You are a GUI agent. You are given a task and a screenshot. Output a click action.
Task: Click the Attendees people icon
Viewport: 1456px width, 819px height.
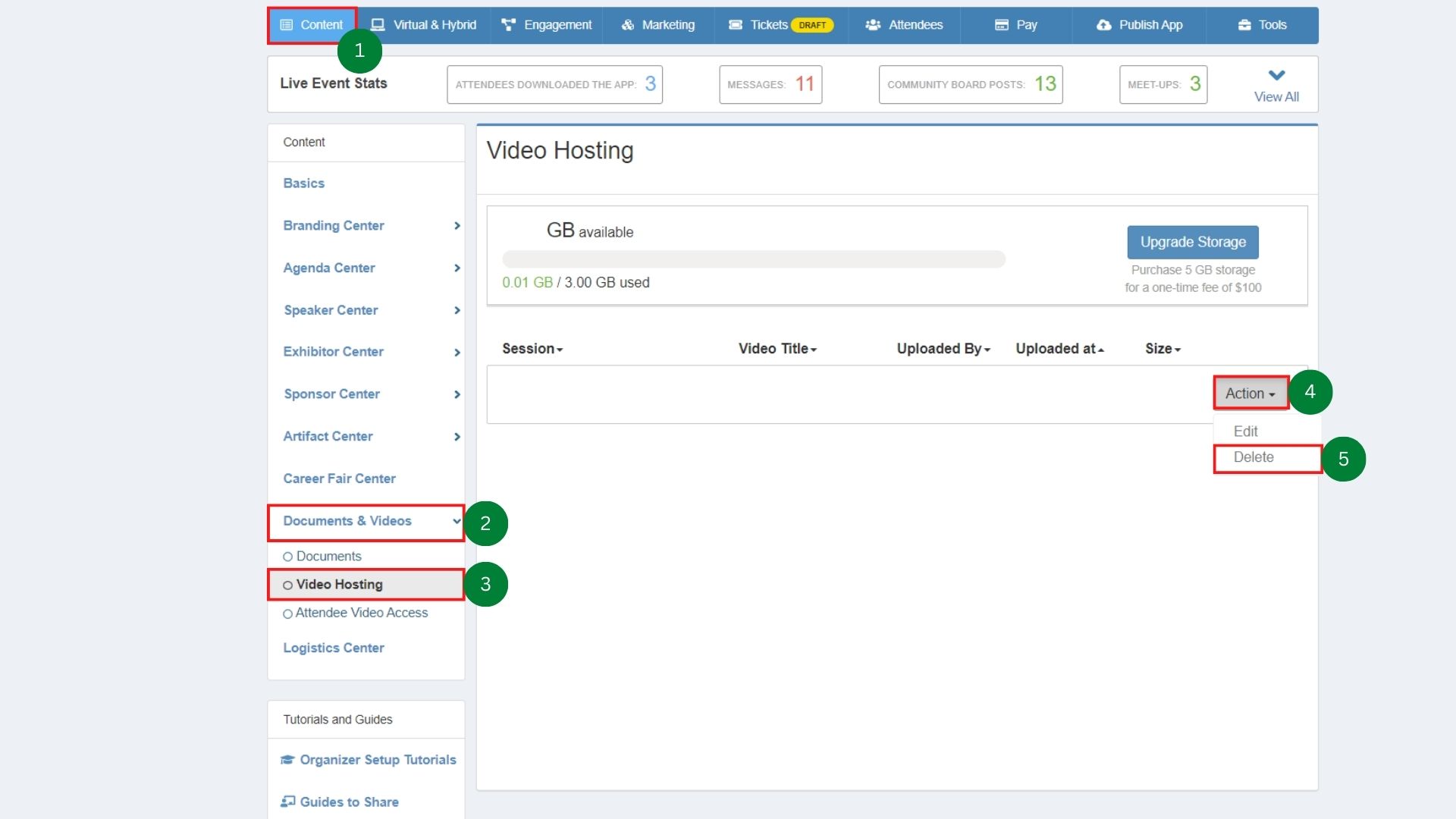(x=873, y=25)
